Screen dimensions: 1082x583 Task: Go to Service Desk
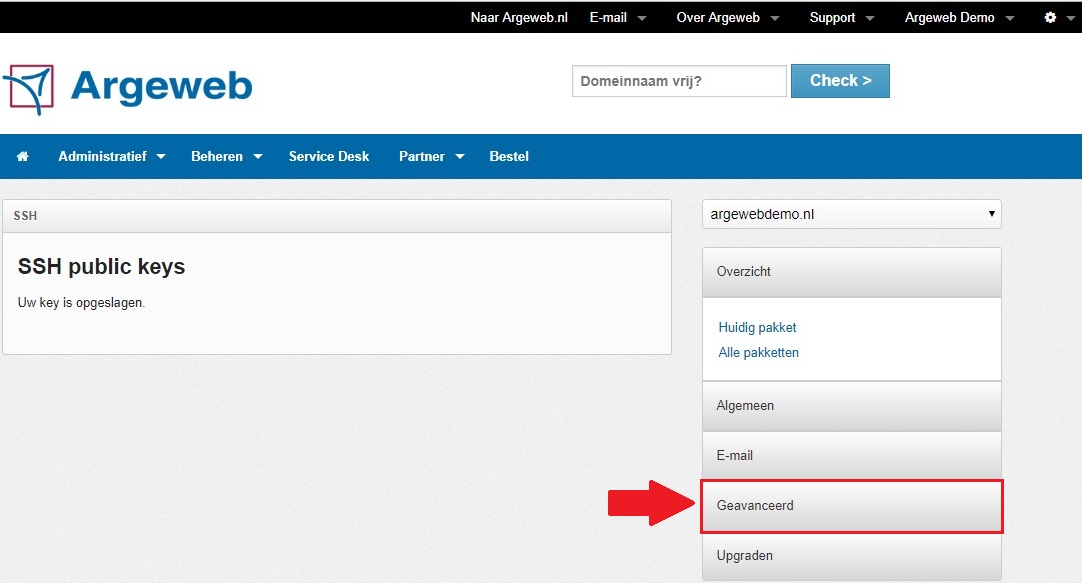[x=328, y=157]
